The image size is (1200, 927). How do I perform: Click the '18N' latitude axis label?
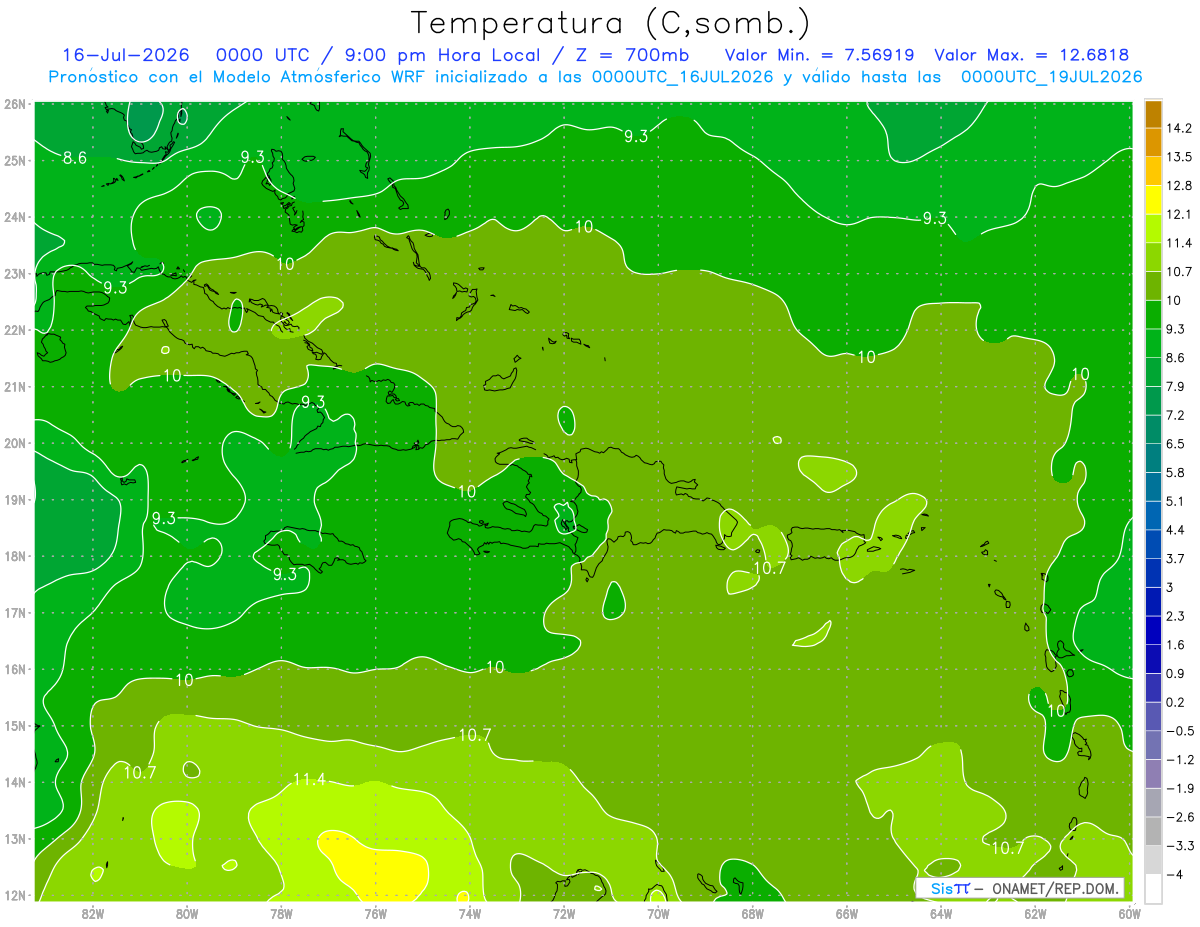click(x=15, y=556)
